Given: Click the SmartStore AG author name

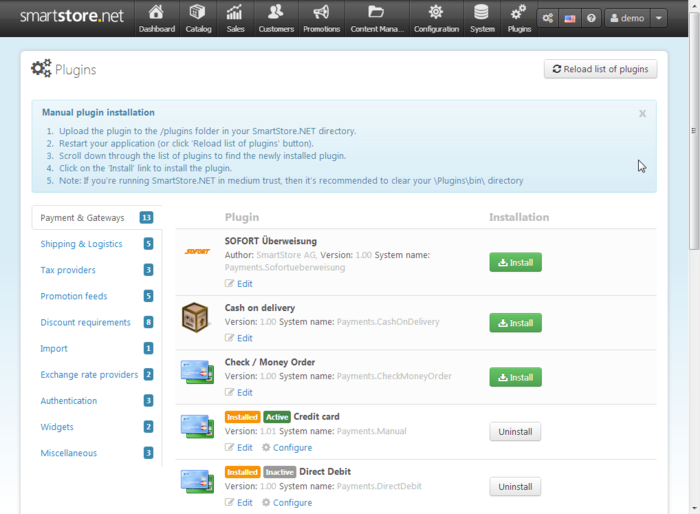Looking at the screenshot, I should coord(287,255).
